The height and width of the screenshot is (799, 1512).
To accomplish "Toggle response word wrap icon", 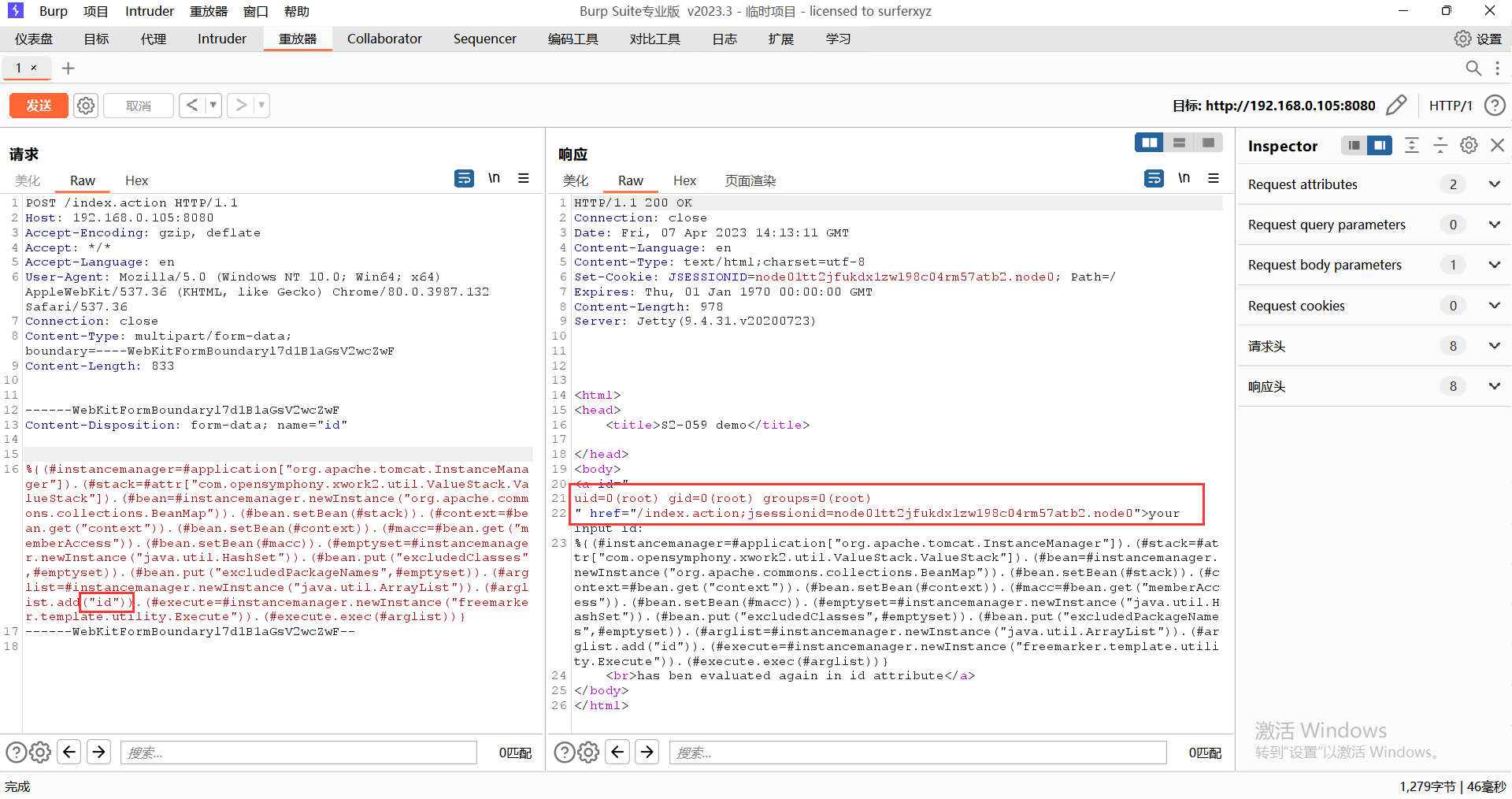I will click(1154, 178).
